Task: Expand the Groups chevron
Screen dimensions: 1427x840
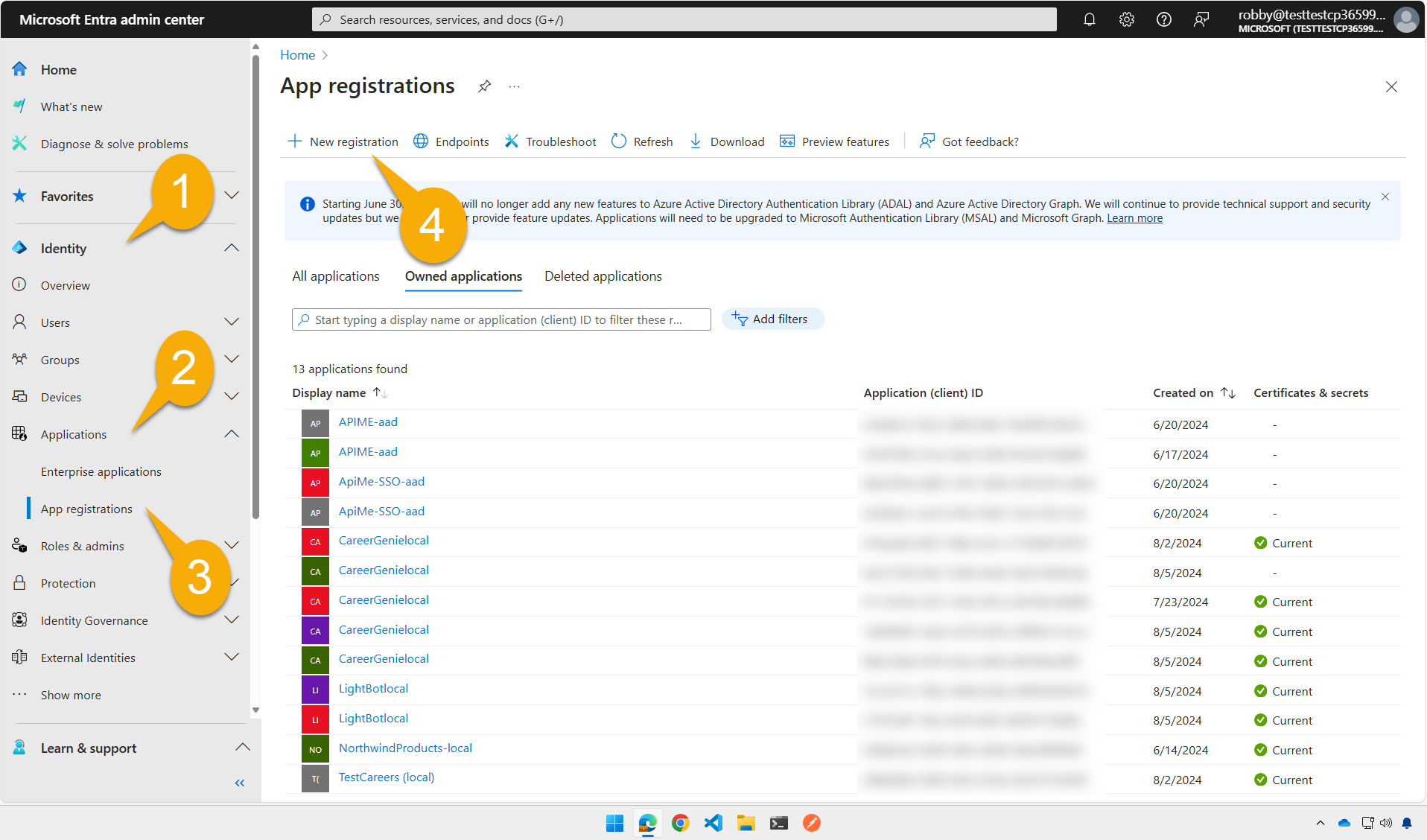Action: (x=232, y=360)
